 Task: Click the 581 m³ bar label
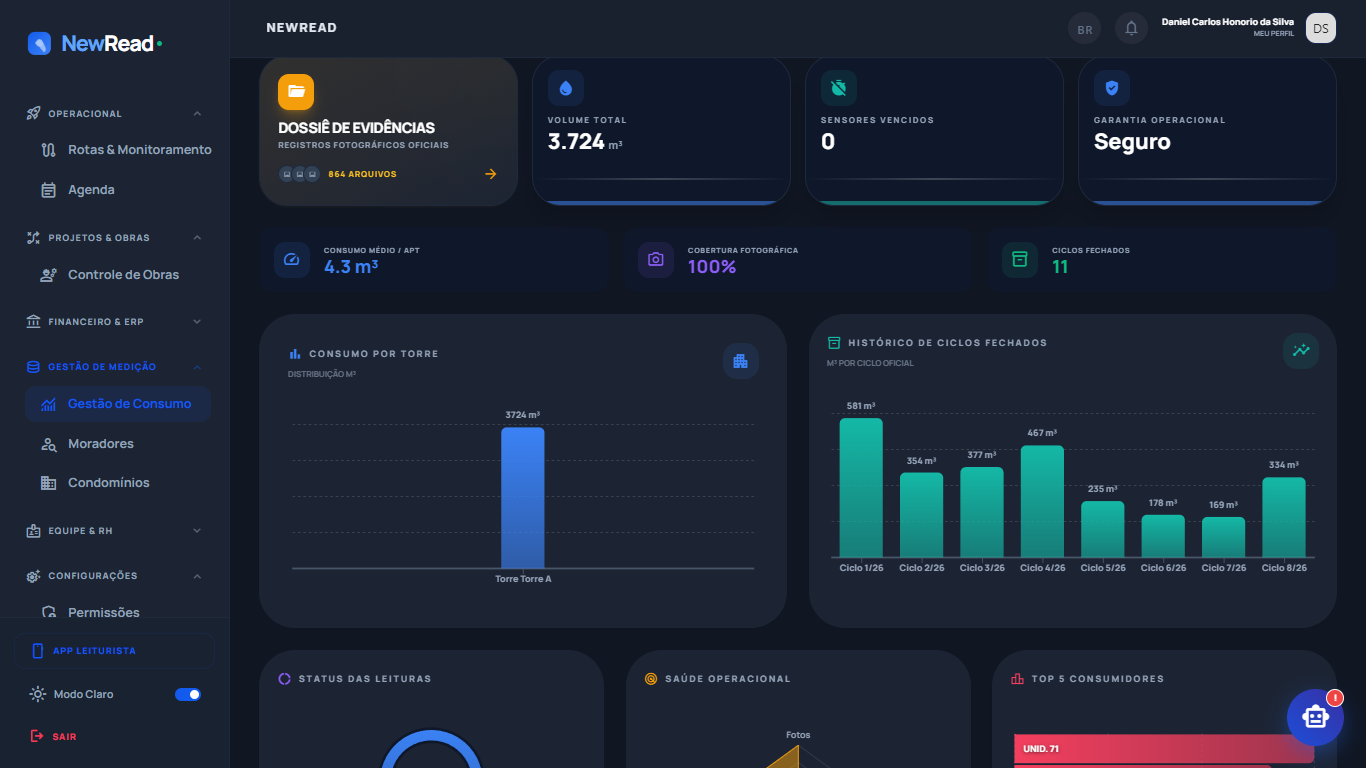861,406
